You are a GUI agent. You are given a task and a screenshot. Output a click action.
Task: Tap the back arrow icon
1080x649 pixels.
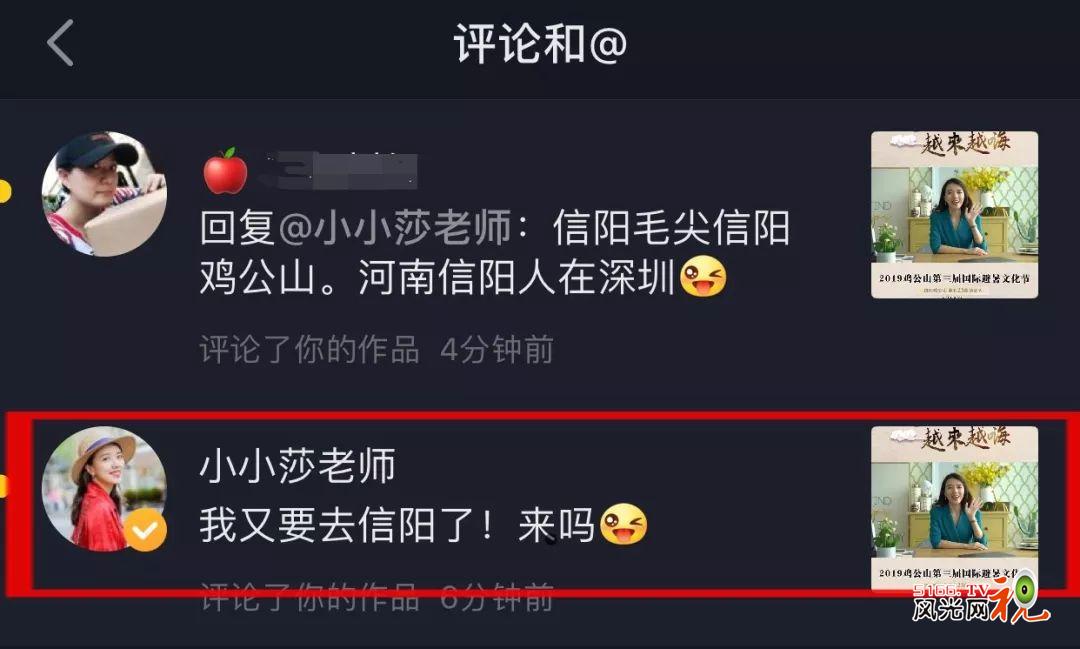point(60,43)
